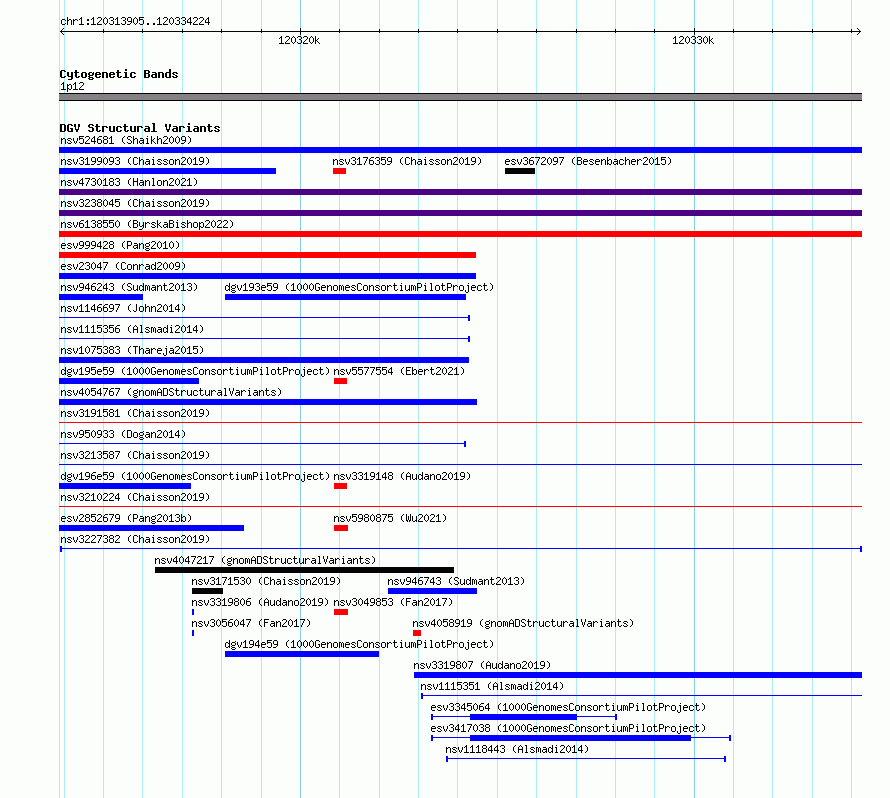Click nsv1118443 (Alsmadi2014) label
The width and height of the screenshot is (890, 798).
pos(517,749)
